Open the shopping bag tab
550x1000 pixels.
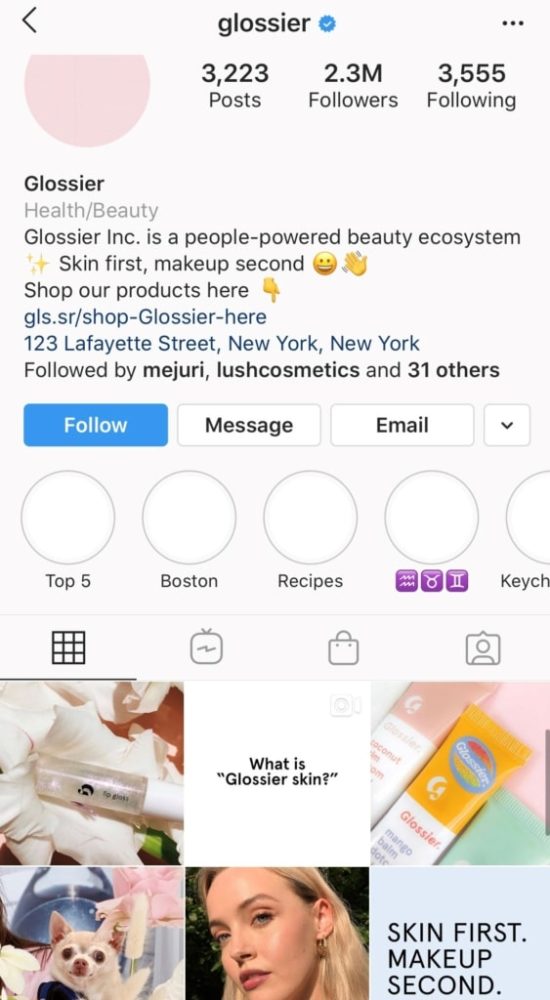343,648
